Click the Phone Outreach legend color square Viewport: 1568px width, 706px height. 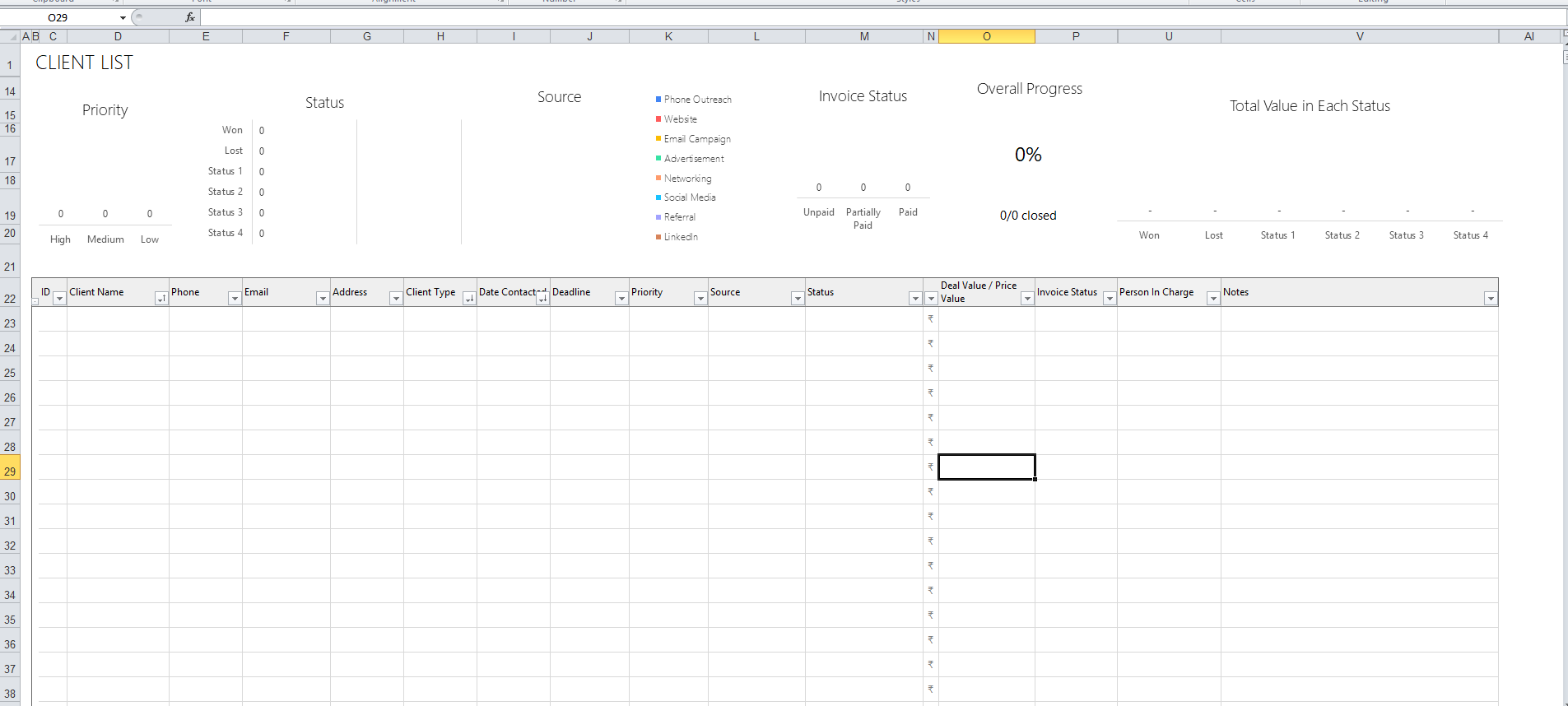(x=658, y=100)
